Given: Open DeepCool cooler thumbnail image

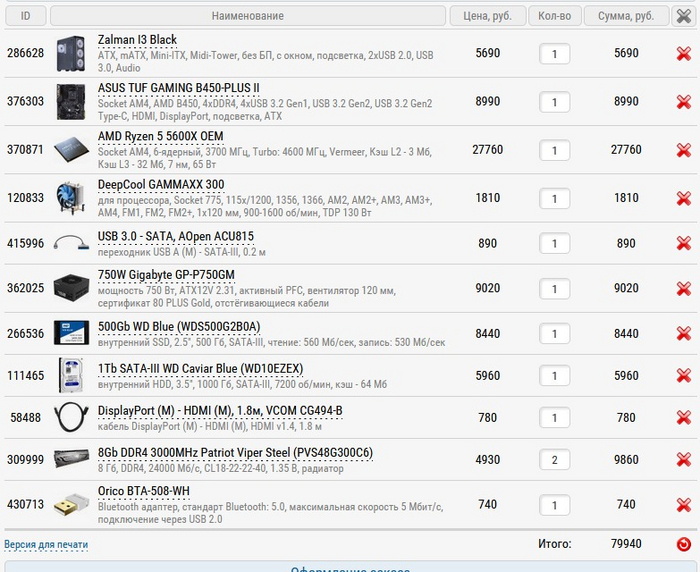Looking at the screenshot, I should [71, 198].
